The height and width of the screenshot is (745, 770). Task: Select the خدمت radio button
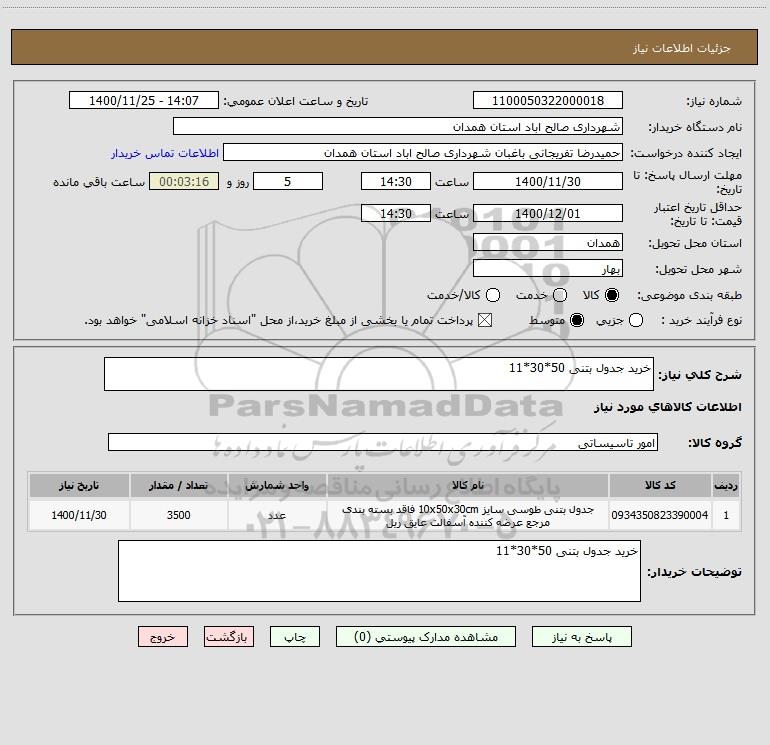click(560, 295)
